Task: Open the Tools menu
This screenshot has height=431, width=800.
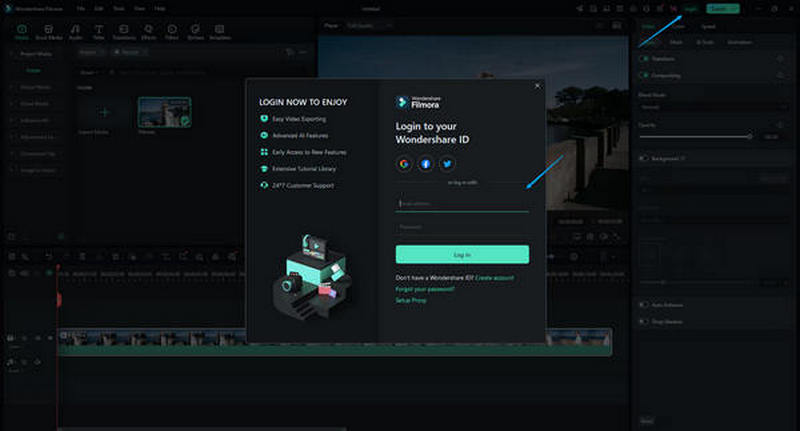Action: [x=118, y=9]
